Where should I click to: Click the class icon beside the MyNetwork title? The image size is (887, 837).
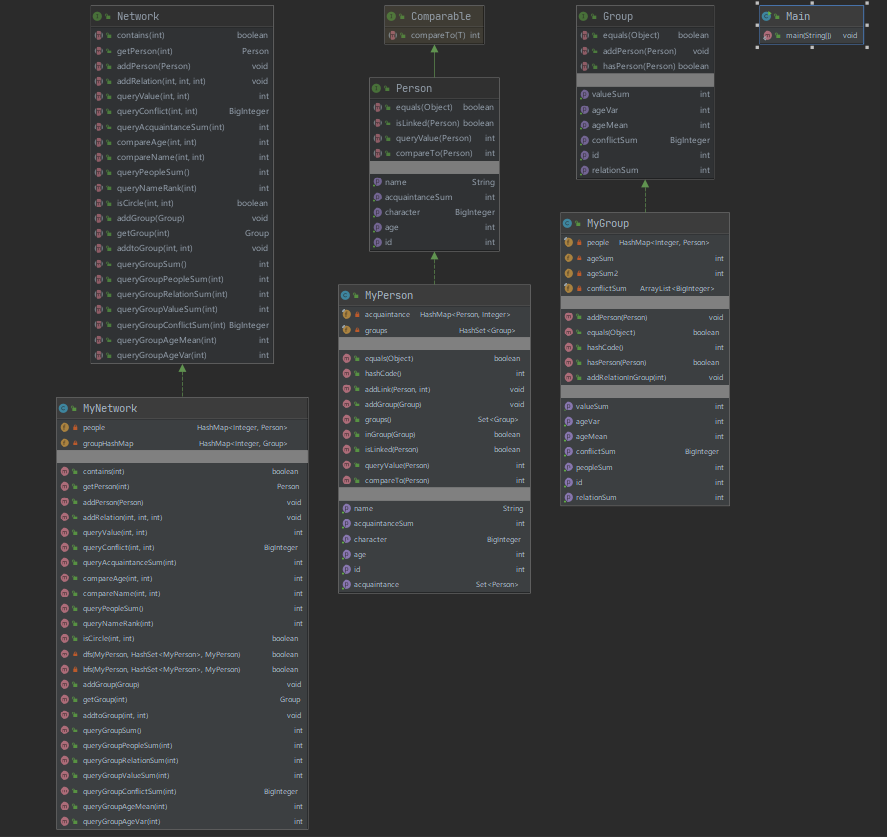[x=64, y=408]
